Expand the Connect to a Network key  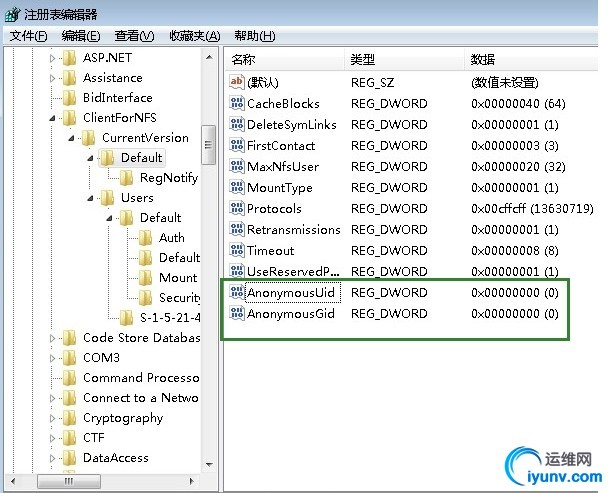click(x=52, y=398)
